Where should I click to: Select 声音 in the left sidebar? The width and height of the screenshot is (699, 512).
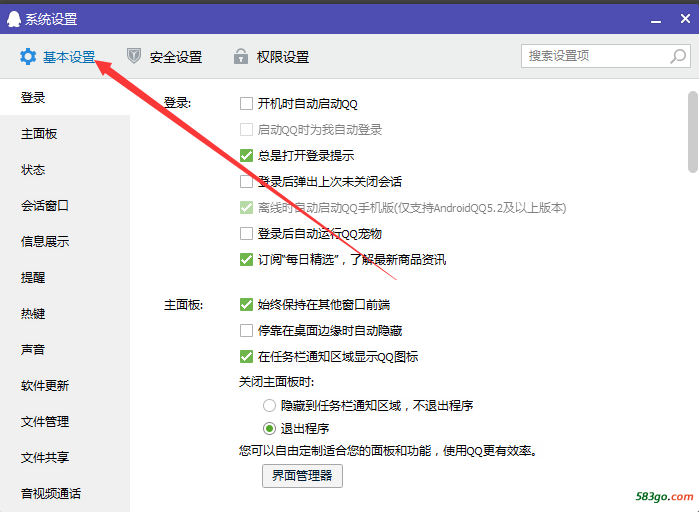click(x=65, y=349)
